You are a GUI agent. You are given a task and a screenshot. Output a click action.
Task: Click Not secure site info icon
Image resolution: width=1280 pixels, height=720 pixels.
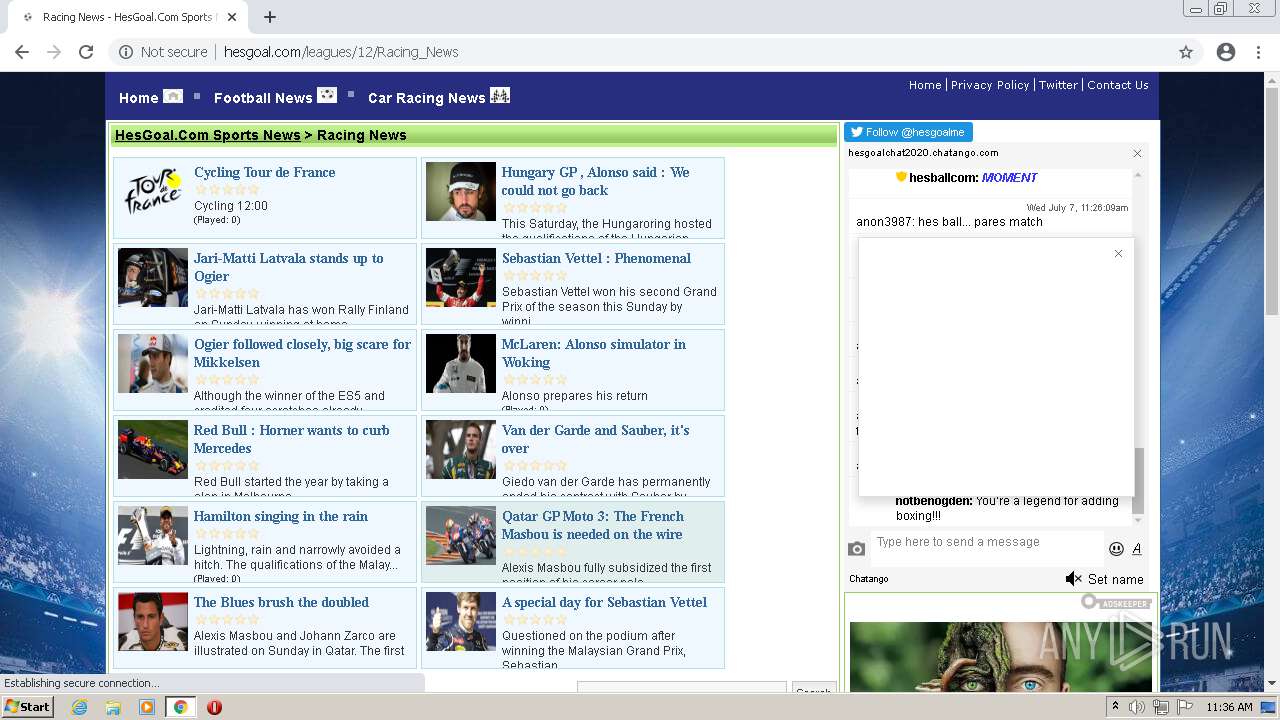pos(126,52)
